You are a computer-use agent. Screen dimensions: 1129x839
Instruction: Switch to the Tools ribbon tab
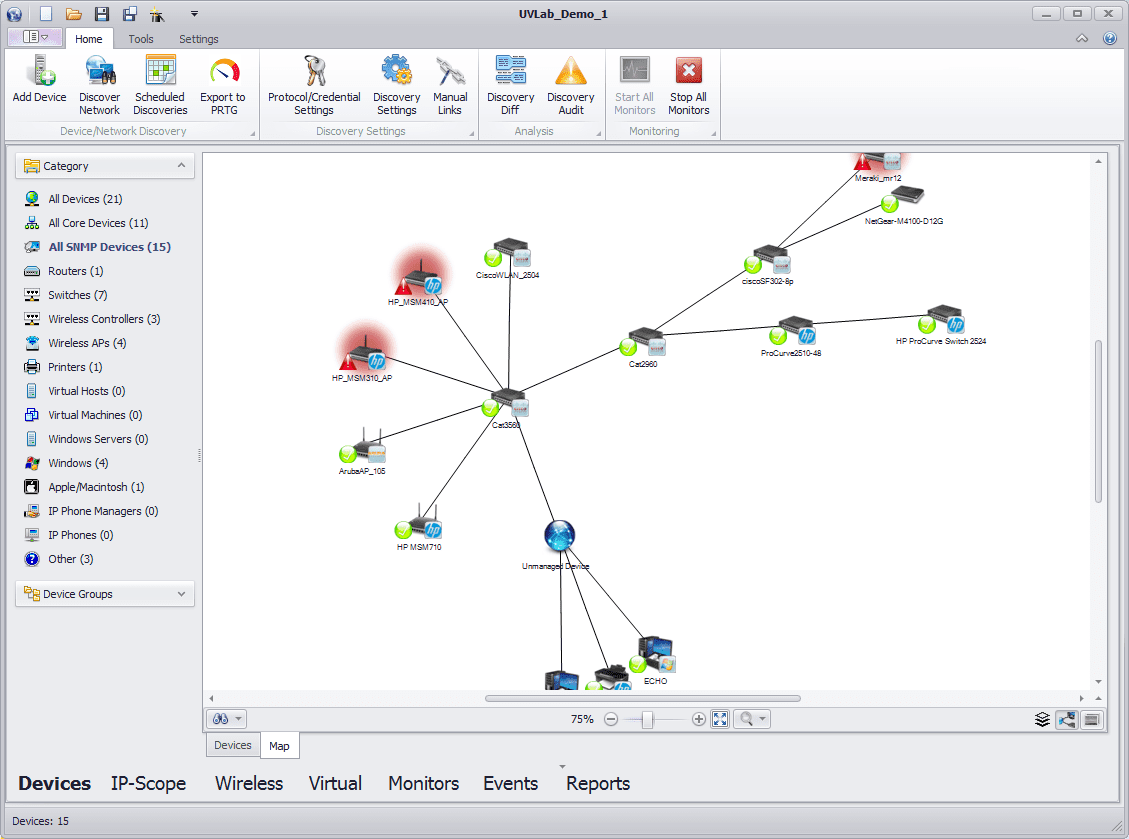140,39
